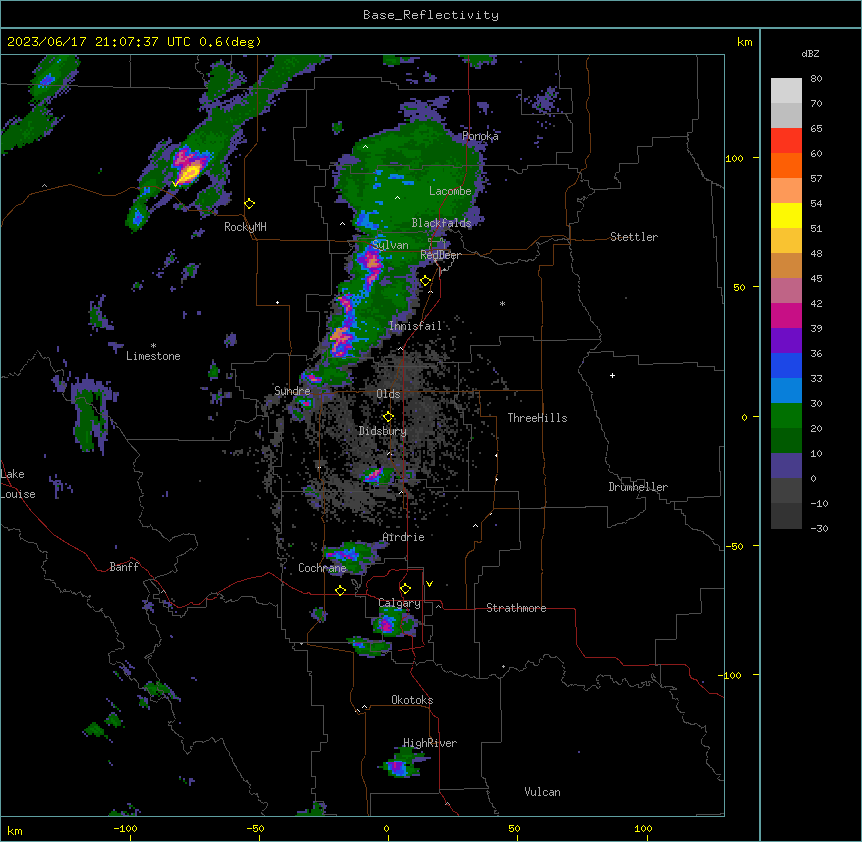
Task: Click the km label at bottom left
Action: click(x=15, y=830)
